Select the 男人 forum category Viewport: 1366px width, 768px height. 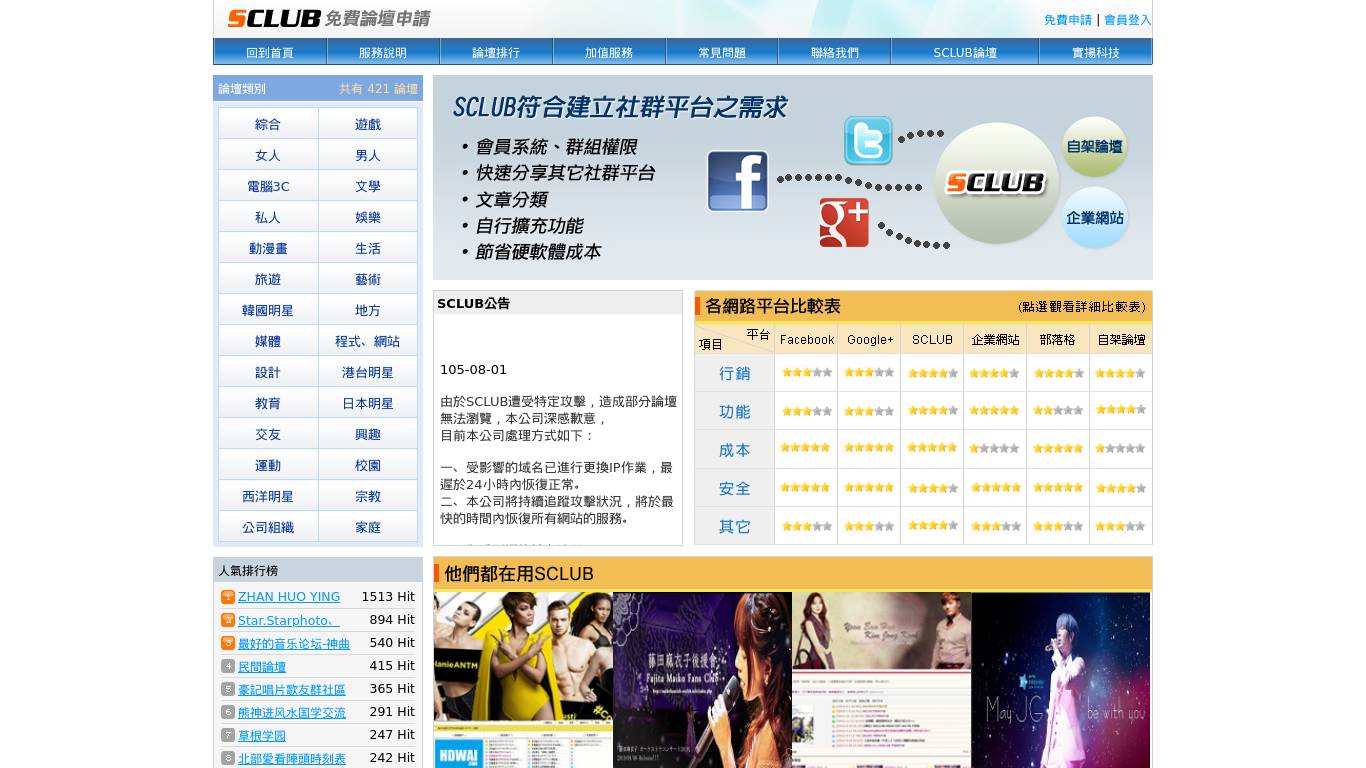pos(368,155)
